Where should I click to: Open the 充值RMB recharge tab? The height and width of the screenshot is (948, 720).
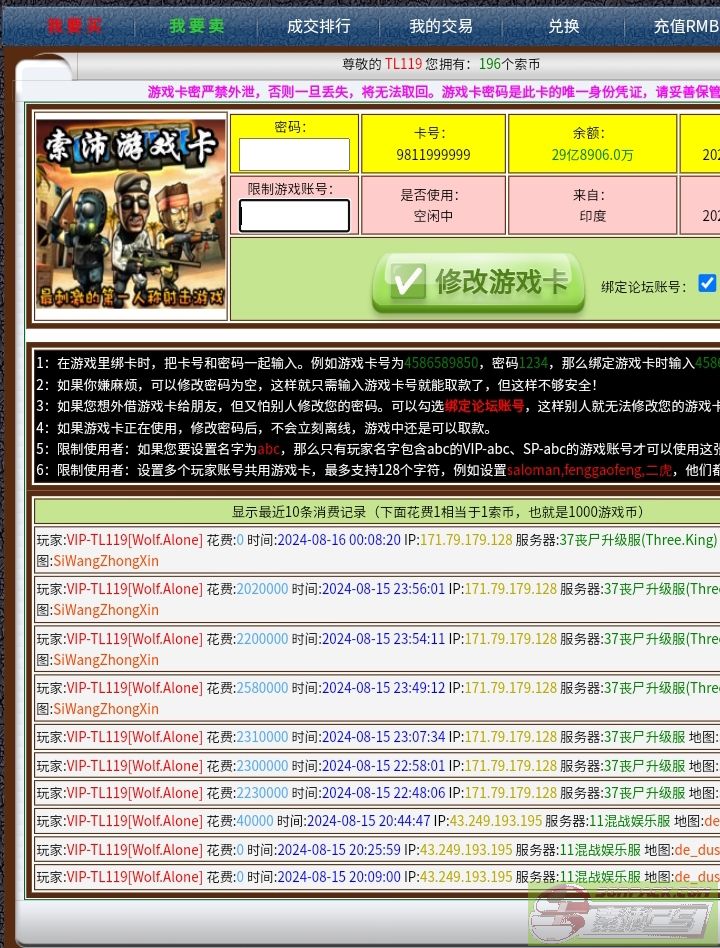click(685, 26)
